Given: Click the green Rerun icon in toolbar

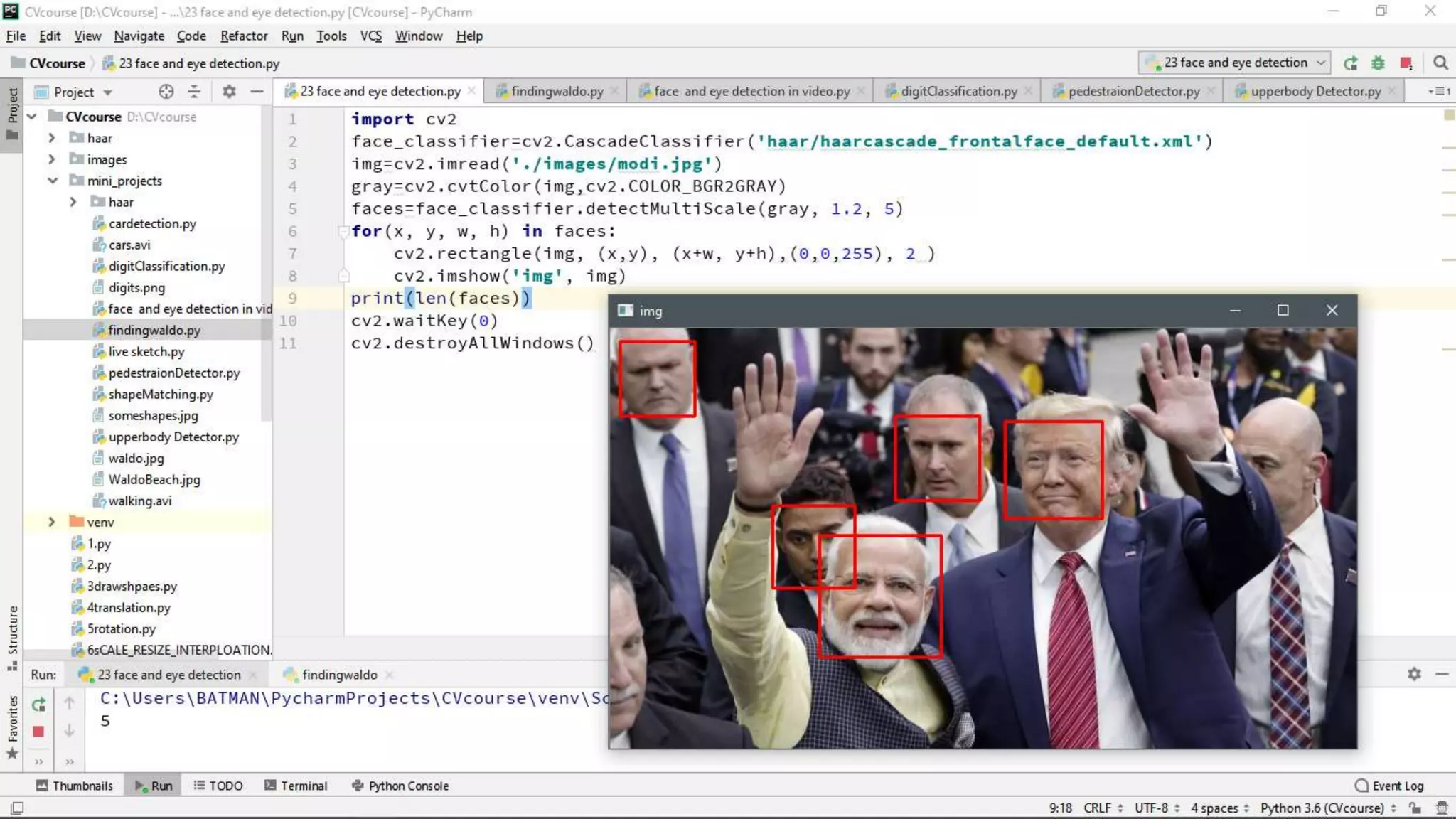Looking at the screenshot, I should (x=1351, y=63).
